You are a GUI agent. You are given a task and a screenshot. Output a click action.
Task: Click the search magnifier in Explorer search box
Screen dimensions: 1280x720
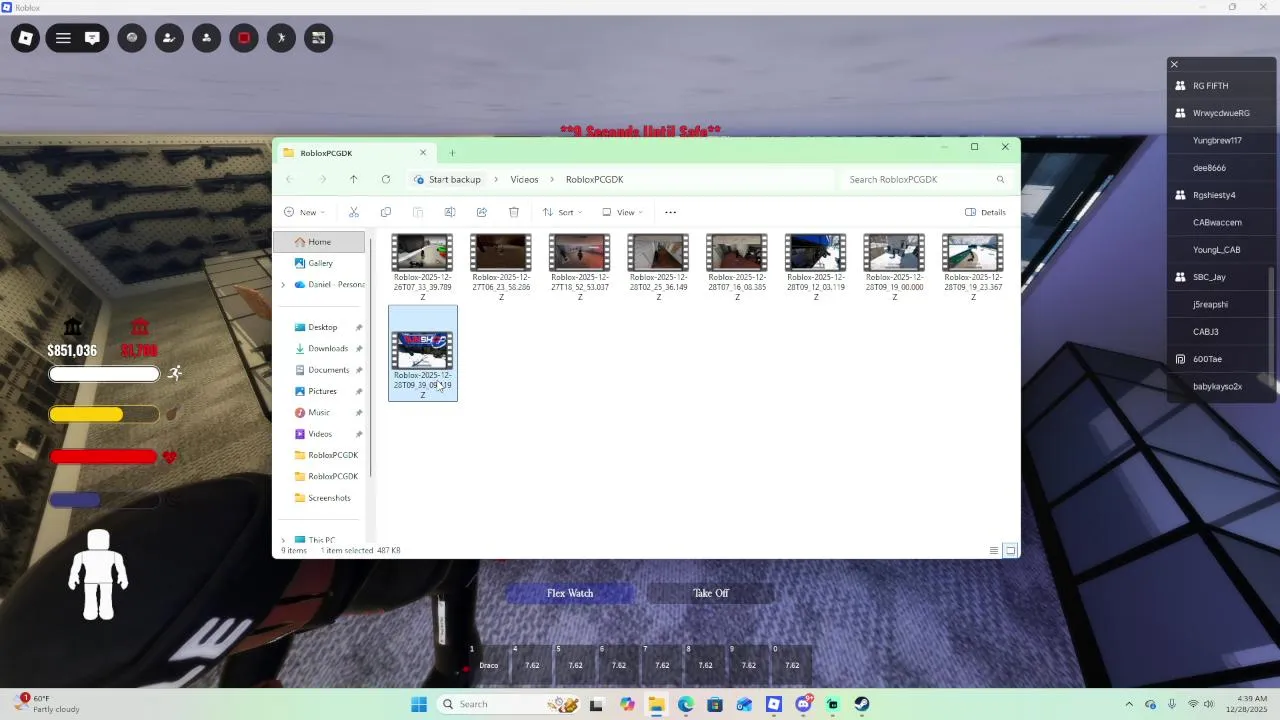[x=999, y=179]
